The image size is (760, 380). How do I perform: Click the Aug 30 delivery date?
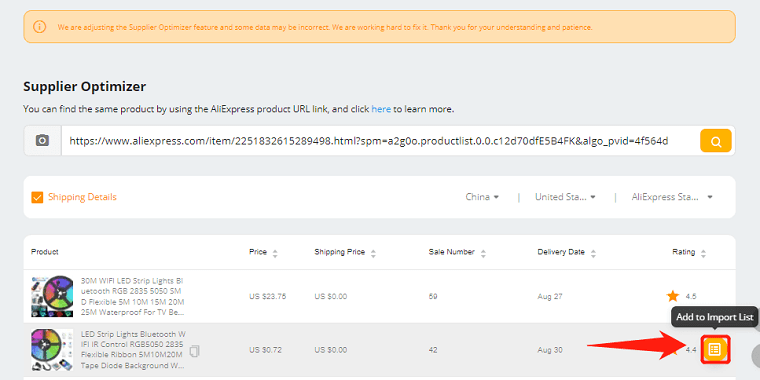coord(550,349)
